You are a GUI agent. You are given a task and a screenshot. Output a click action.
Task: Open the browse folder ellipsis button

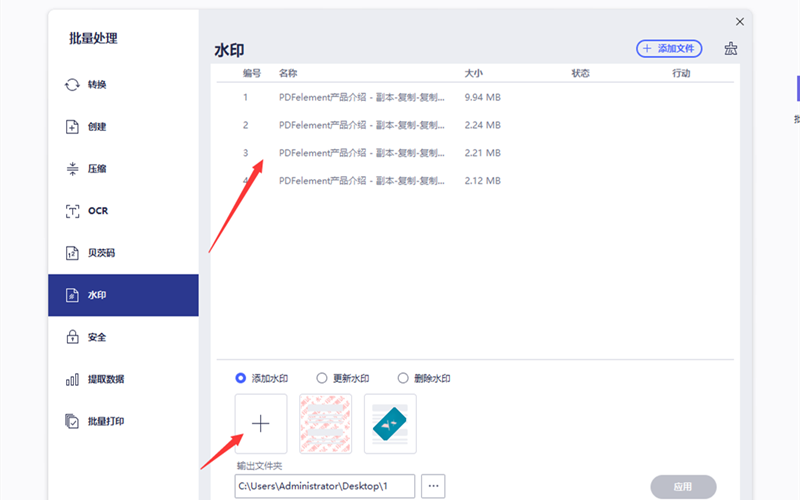click(x=433, y=486)
